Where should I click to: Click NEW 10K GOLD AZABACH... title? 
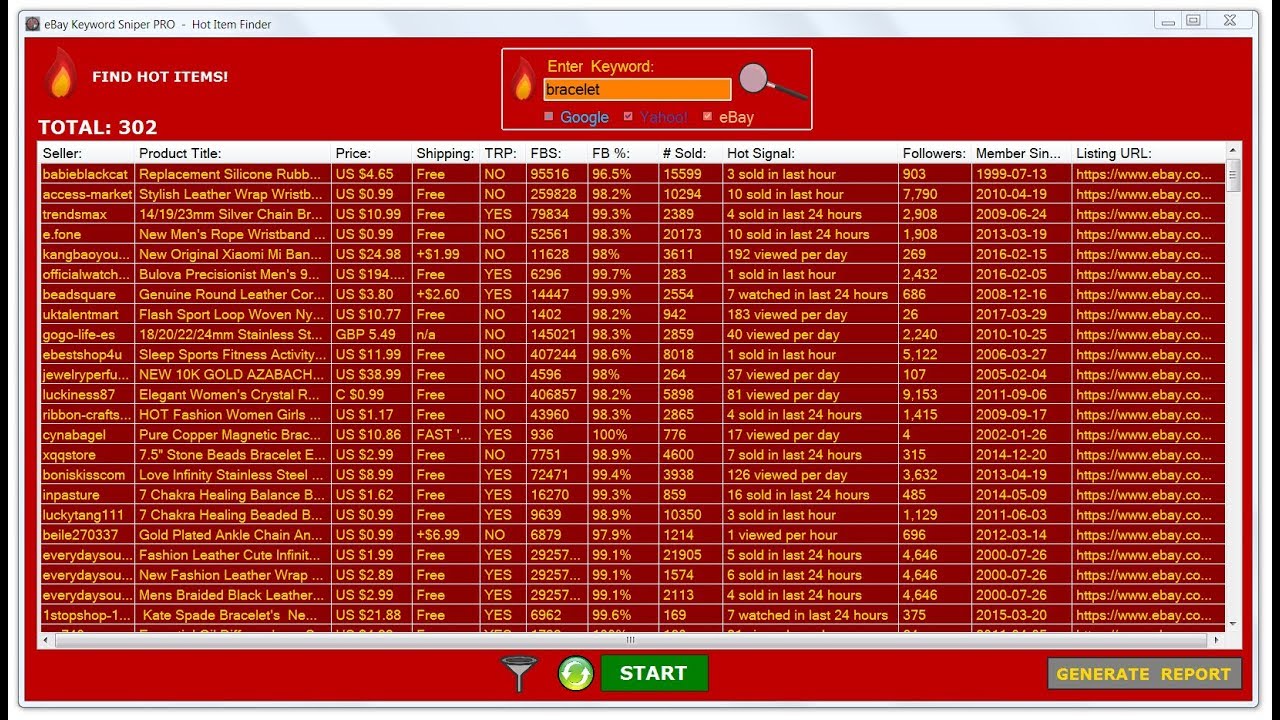tap(232, 374)
